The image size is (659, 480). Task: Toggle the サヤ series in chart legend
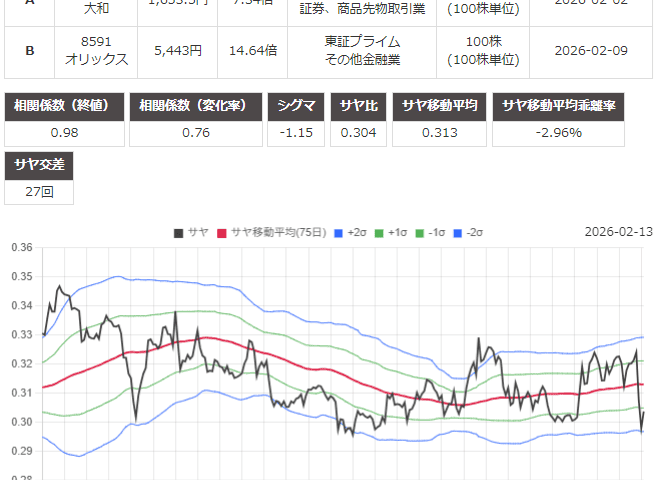192,233
